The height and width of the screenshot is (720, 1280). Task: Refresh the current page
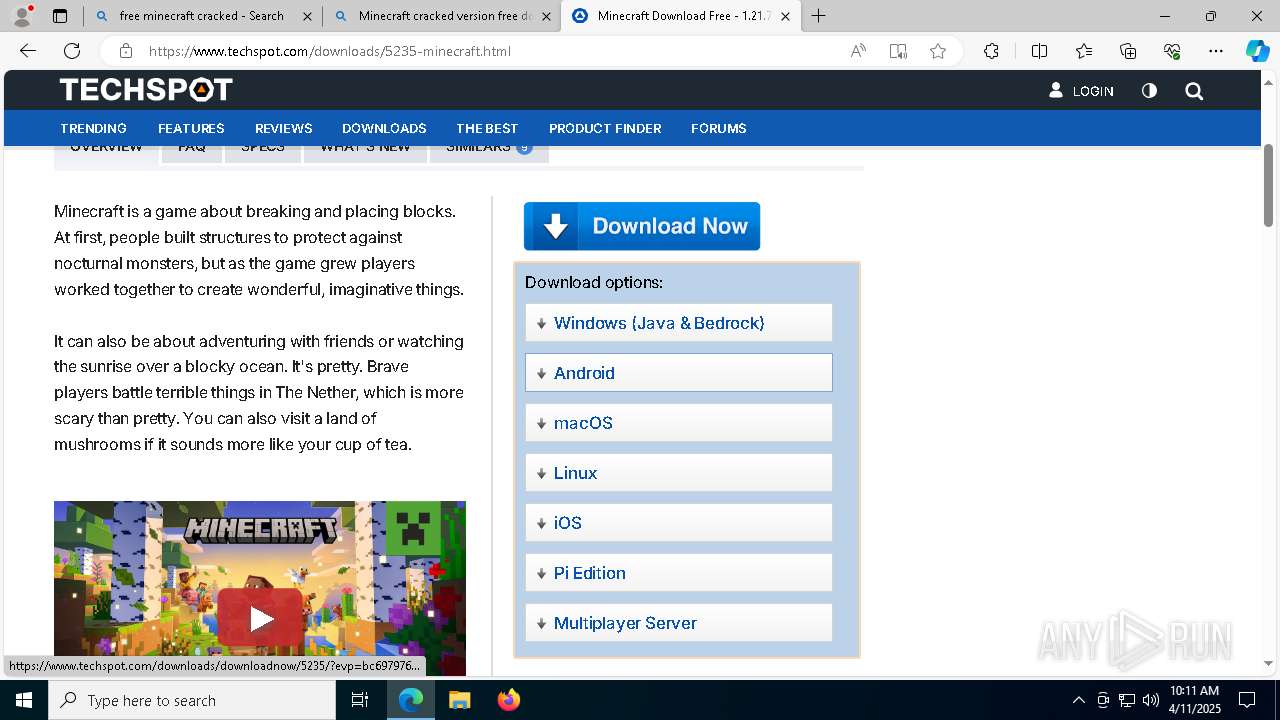click(x=72, y=51)
